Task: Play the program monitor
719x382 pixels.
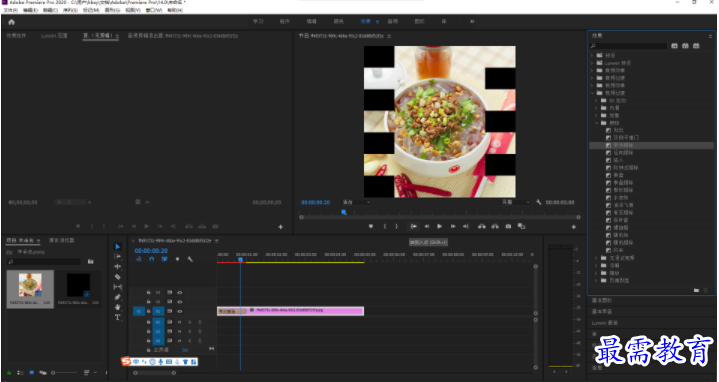Action: [440, 226]
